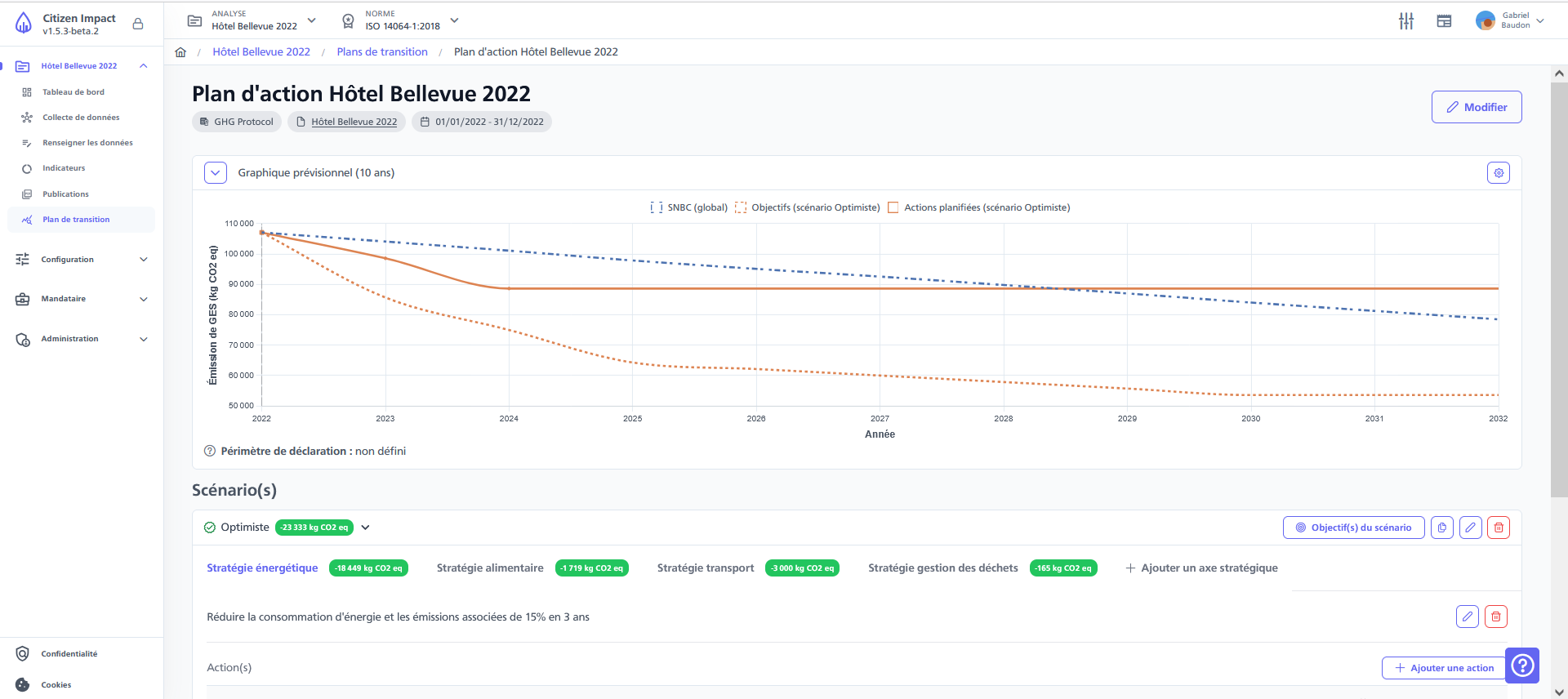Go to home via breadcrumb house icon
Screen dimensions: 1568x699
click(180, 52)
